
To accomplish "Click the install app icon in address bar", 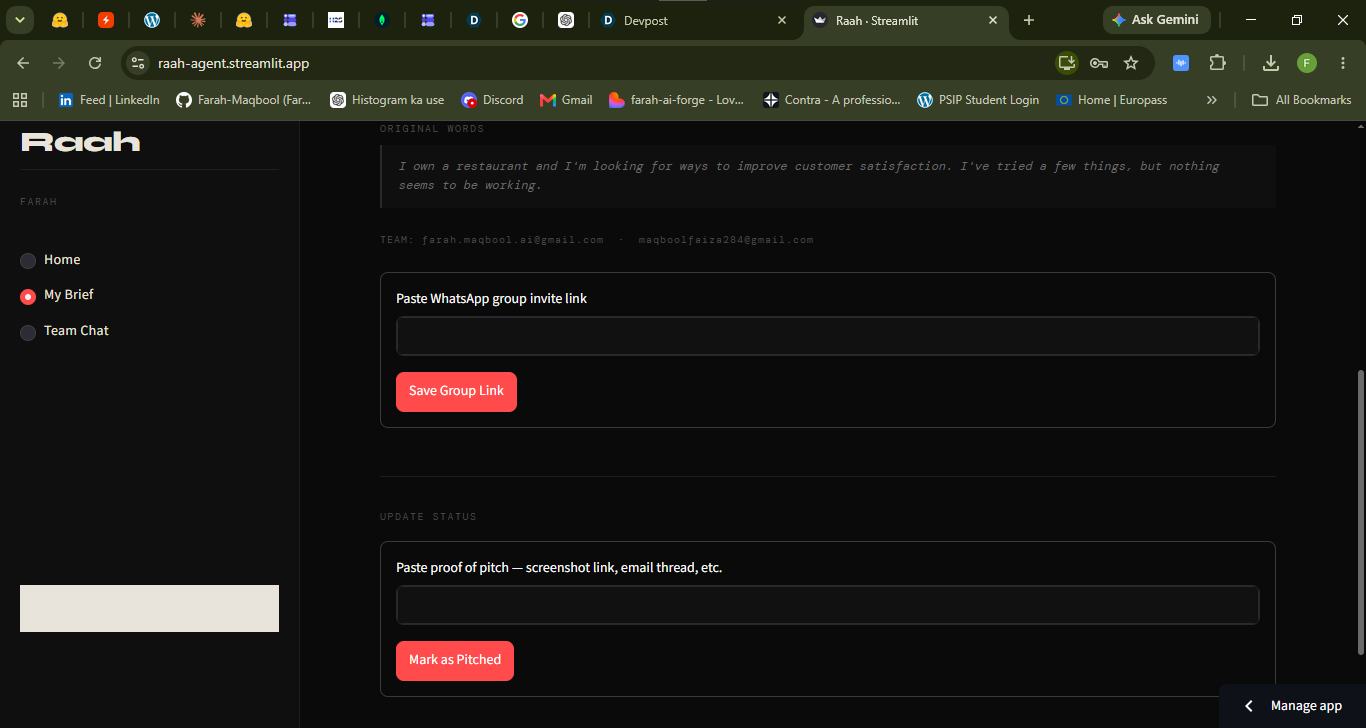I will pos(1067,63).
